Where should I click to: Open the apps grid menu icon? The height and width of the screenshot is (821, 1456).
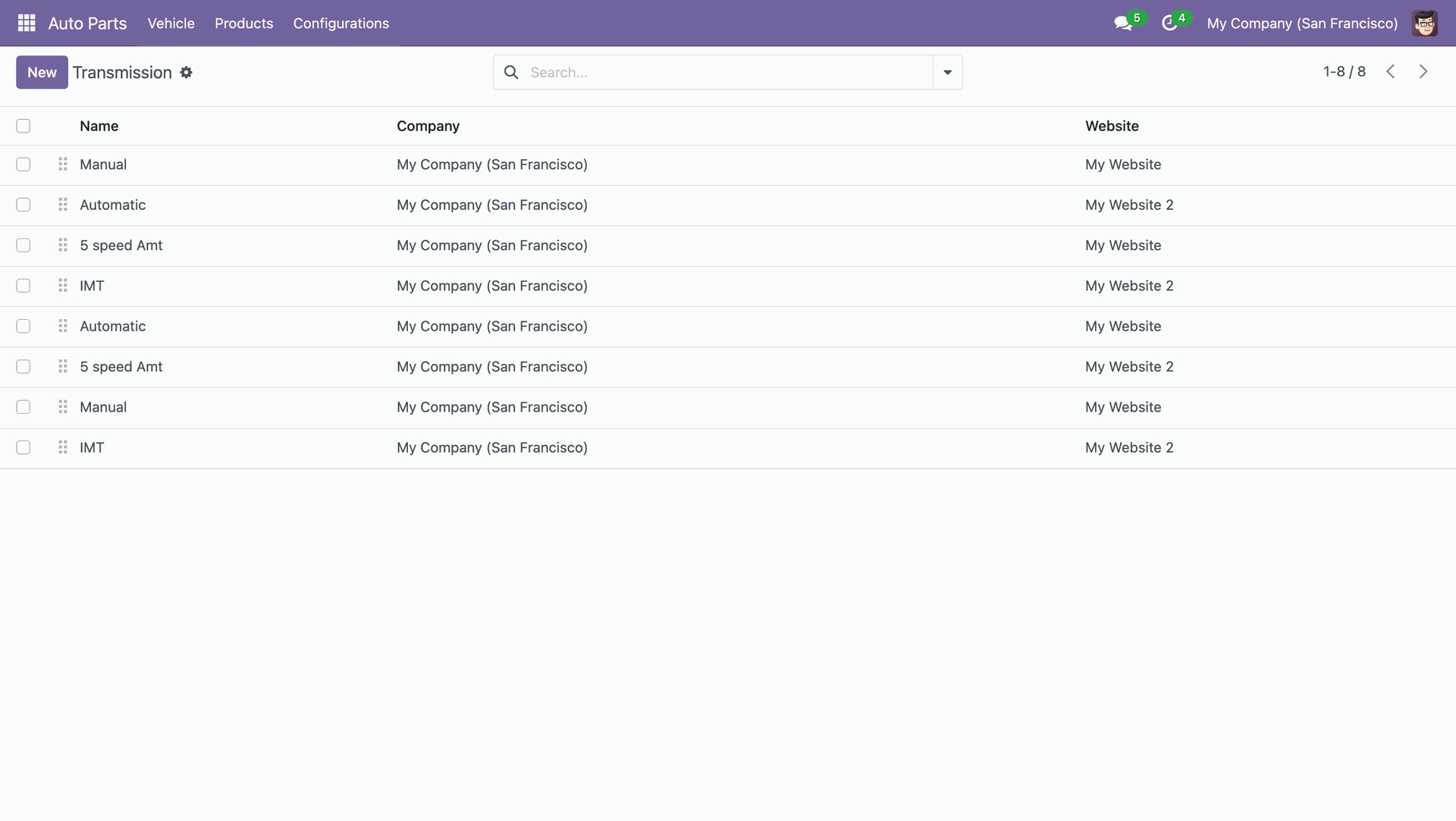click(27, 23)
